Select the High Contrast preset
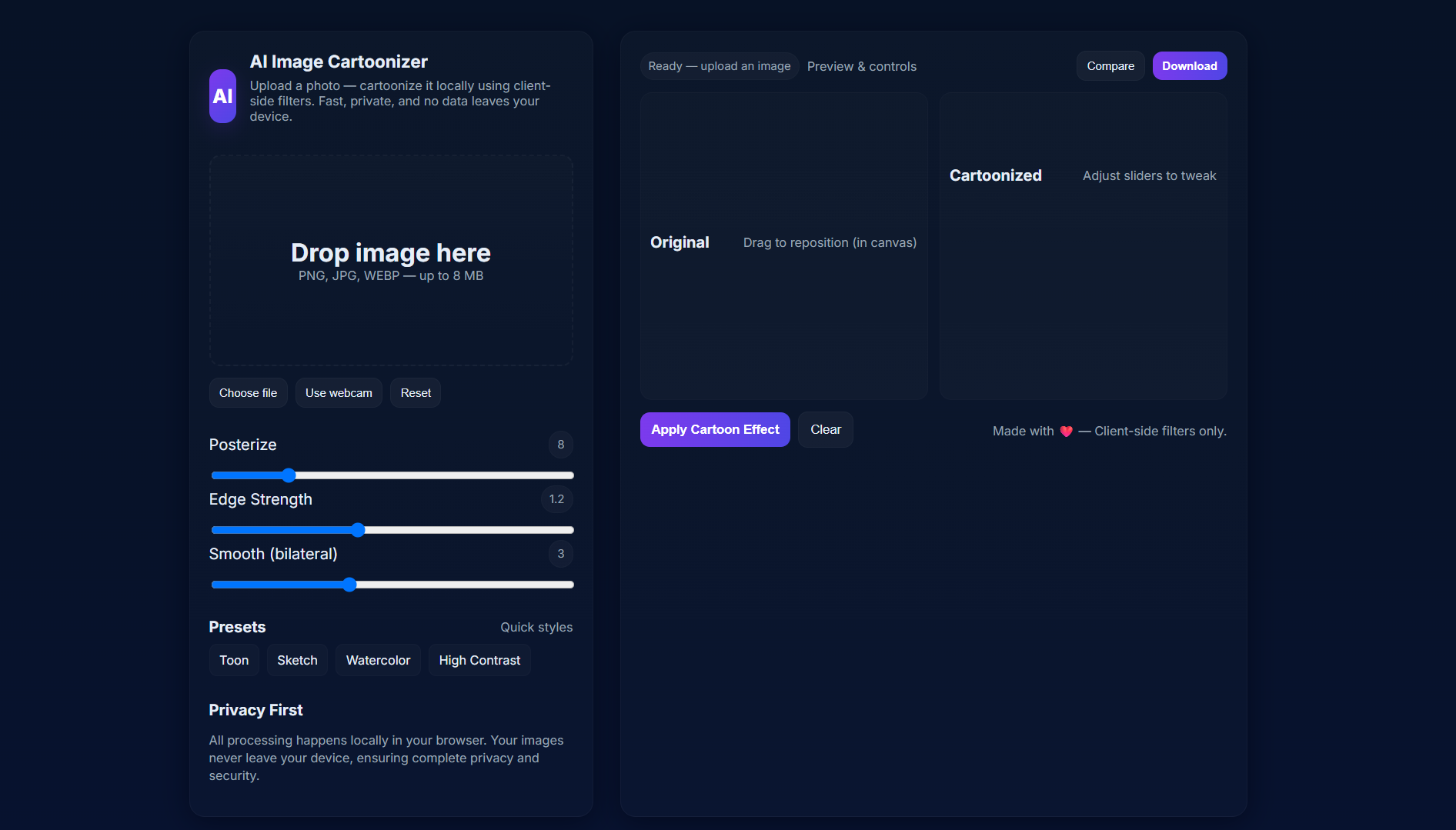The width and height of the screenshot is (1456, 830). click(479, 661)
